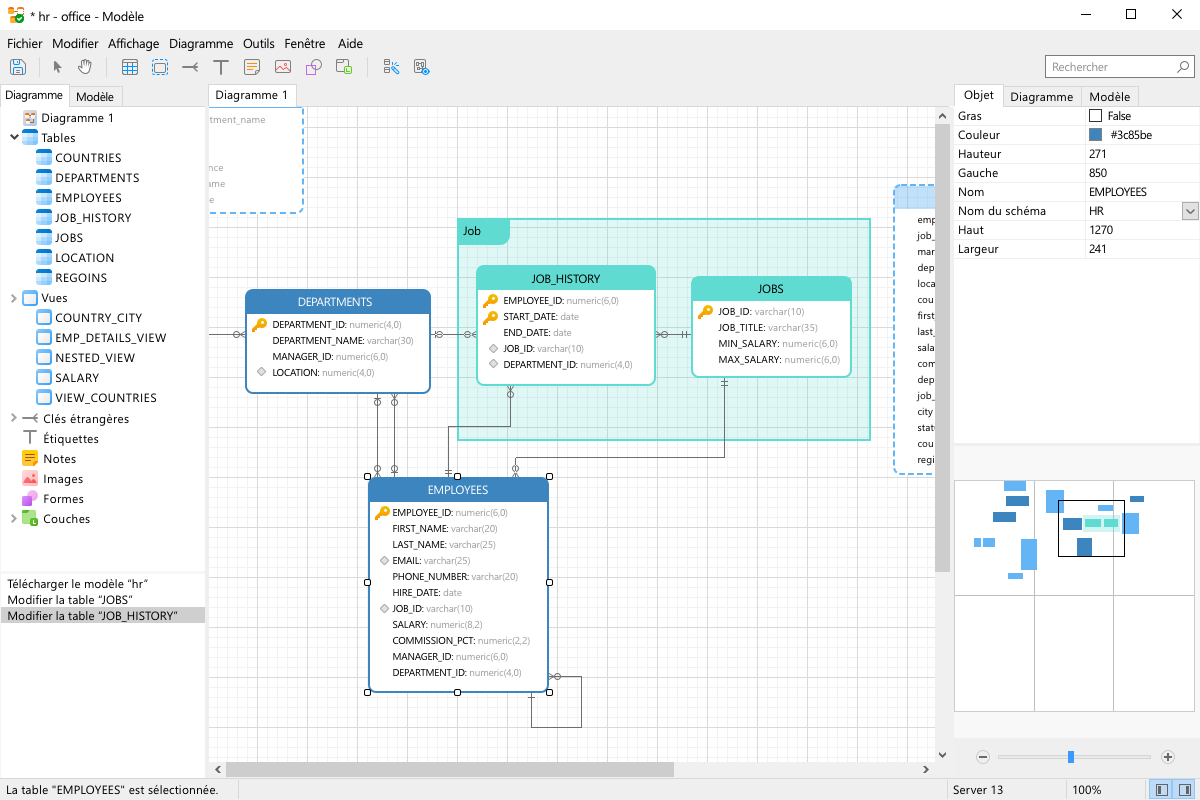
Task: Open the Aide menu
Action: pos(350,43)
